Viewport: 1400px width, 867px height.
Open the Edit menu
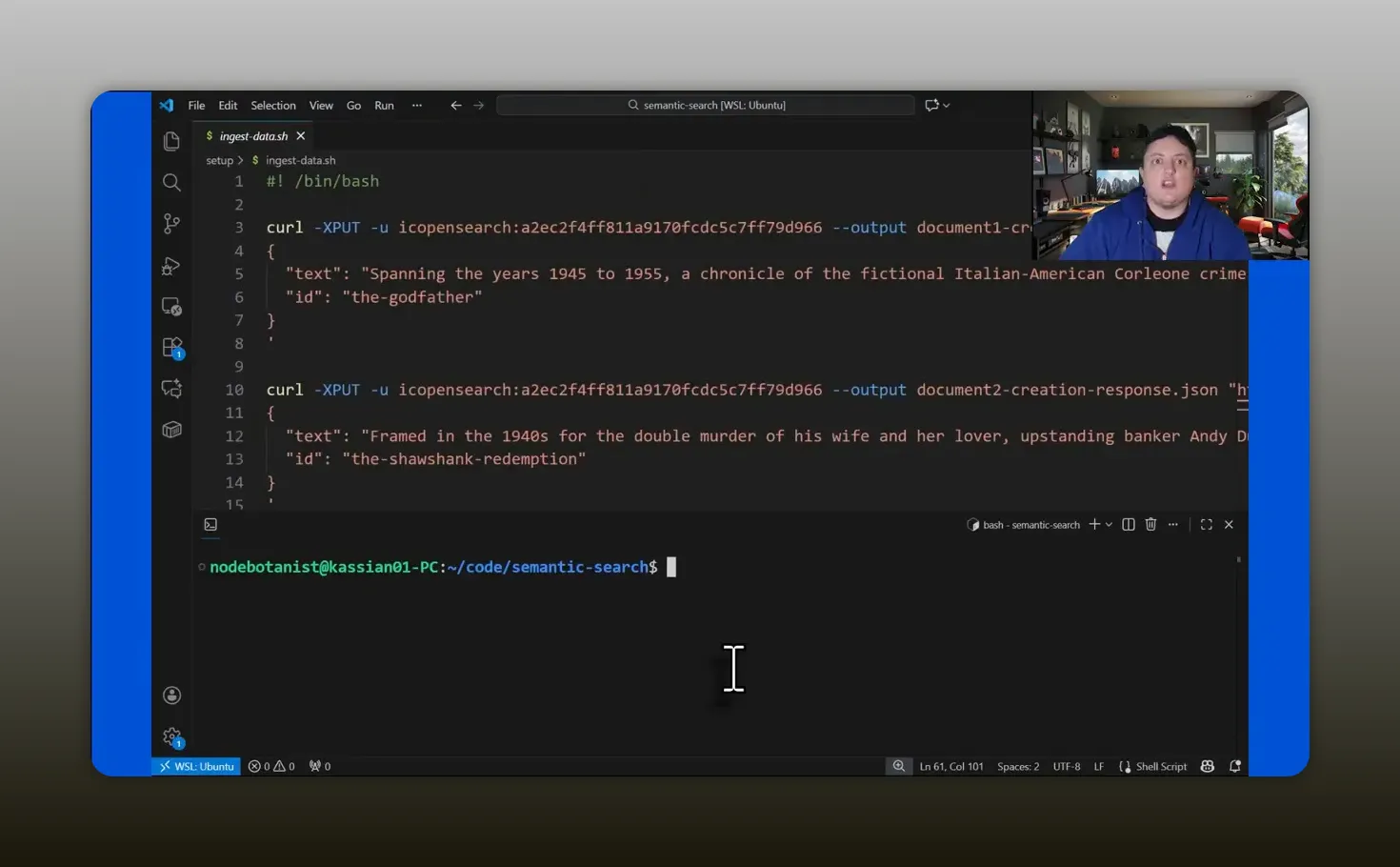click(228, 106)
